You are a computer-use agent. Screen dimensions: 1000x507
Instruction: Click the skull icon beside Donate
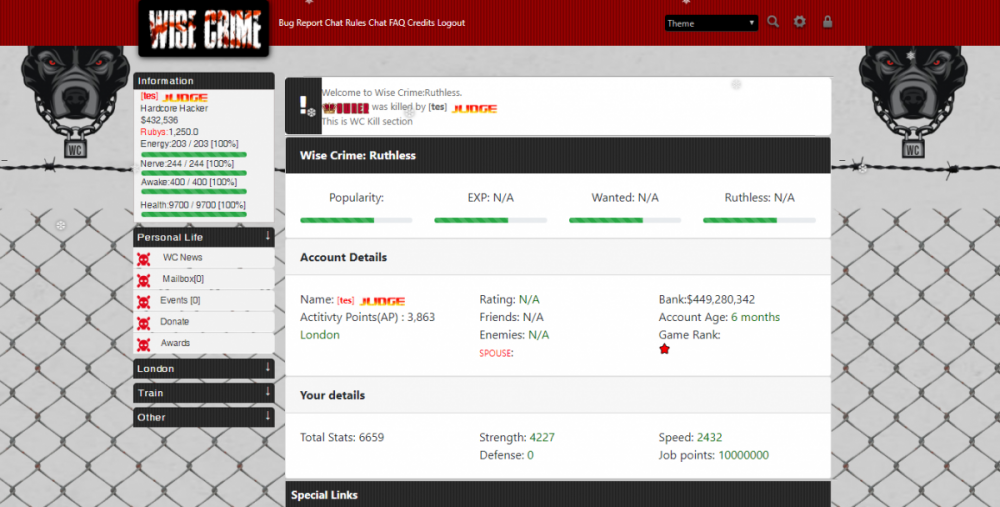point(144,322)
